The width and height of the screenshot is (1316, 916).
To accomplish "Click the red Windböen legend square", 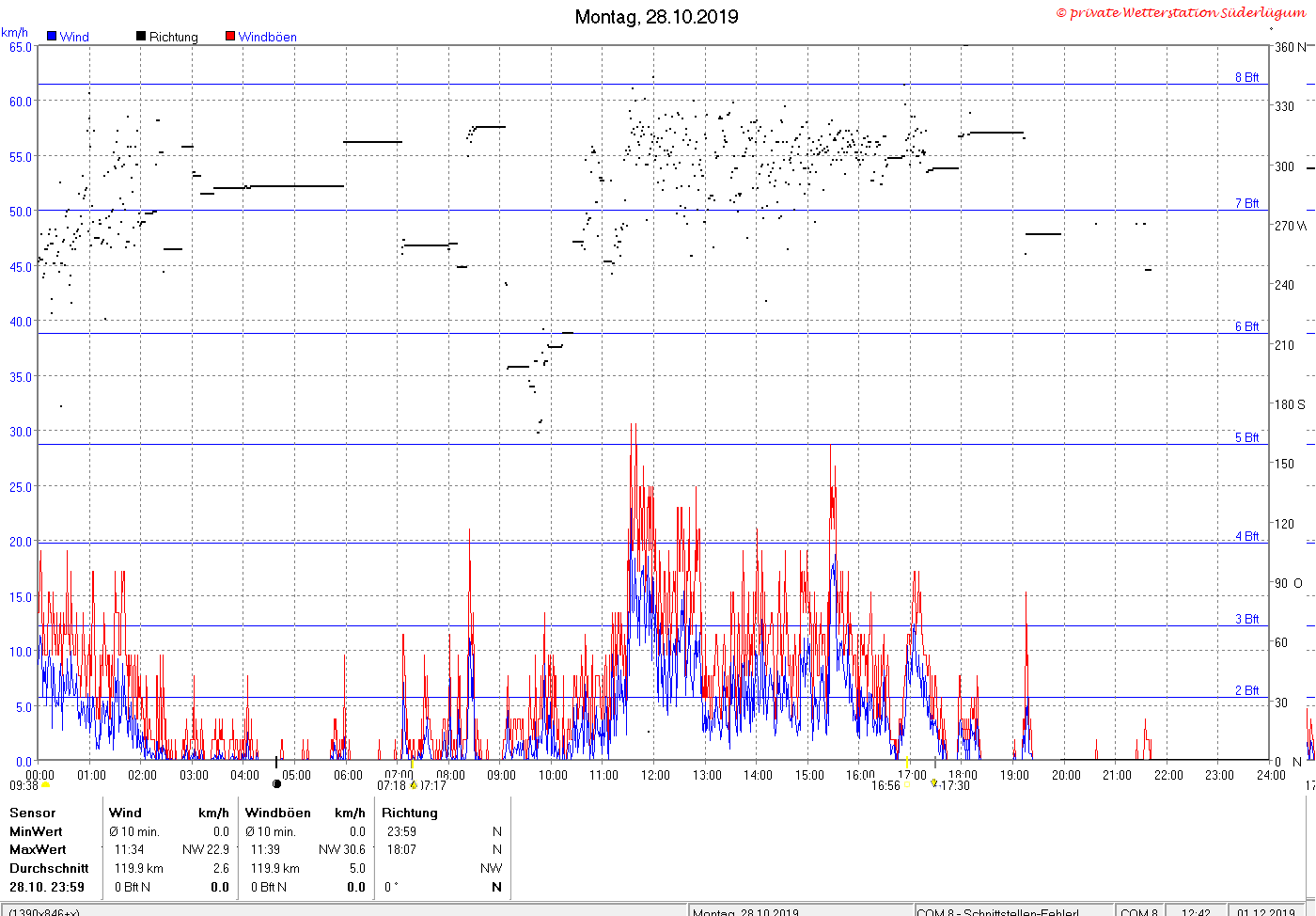I will (x=230, y=37).
